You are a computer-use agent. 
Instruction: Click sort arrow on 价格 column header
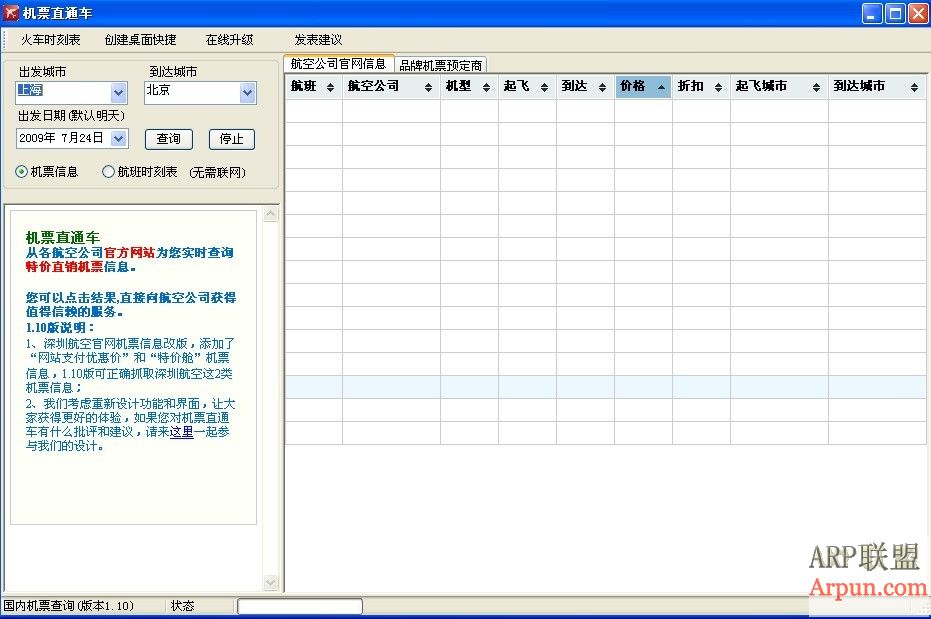tap(660, 88)
